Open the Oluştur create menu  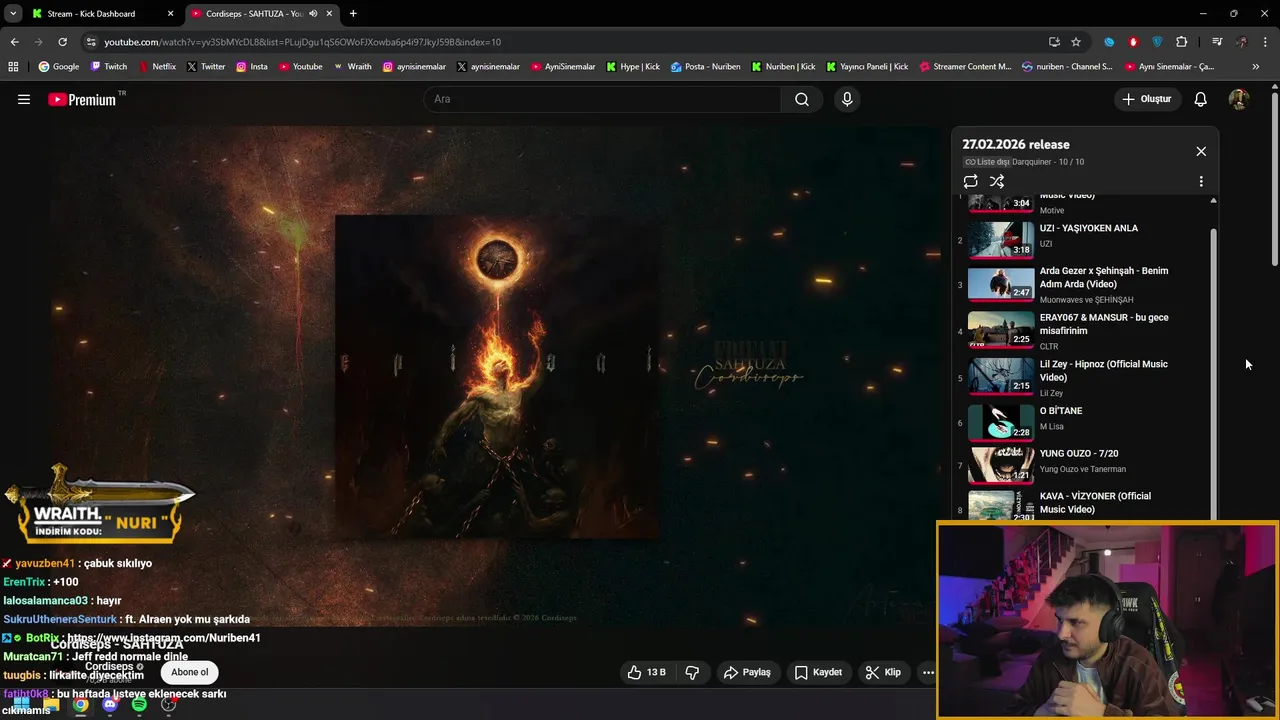tap(1146, 99)
